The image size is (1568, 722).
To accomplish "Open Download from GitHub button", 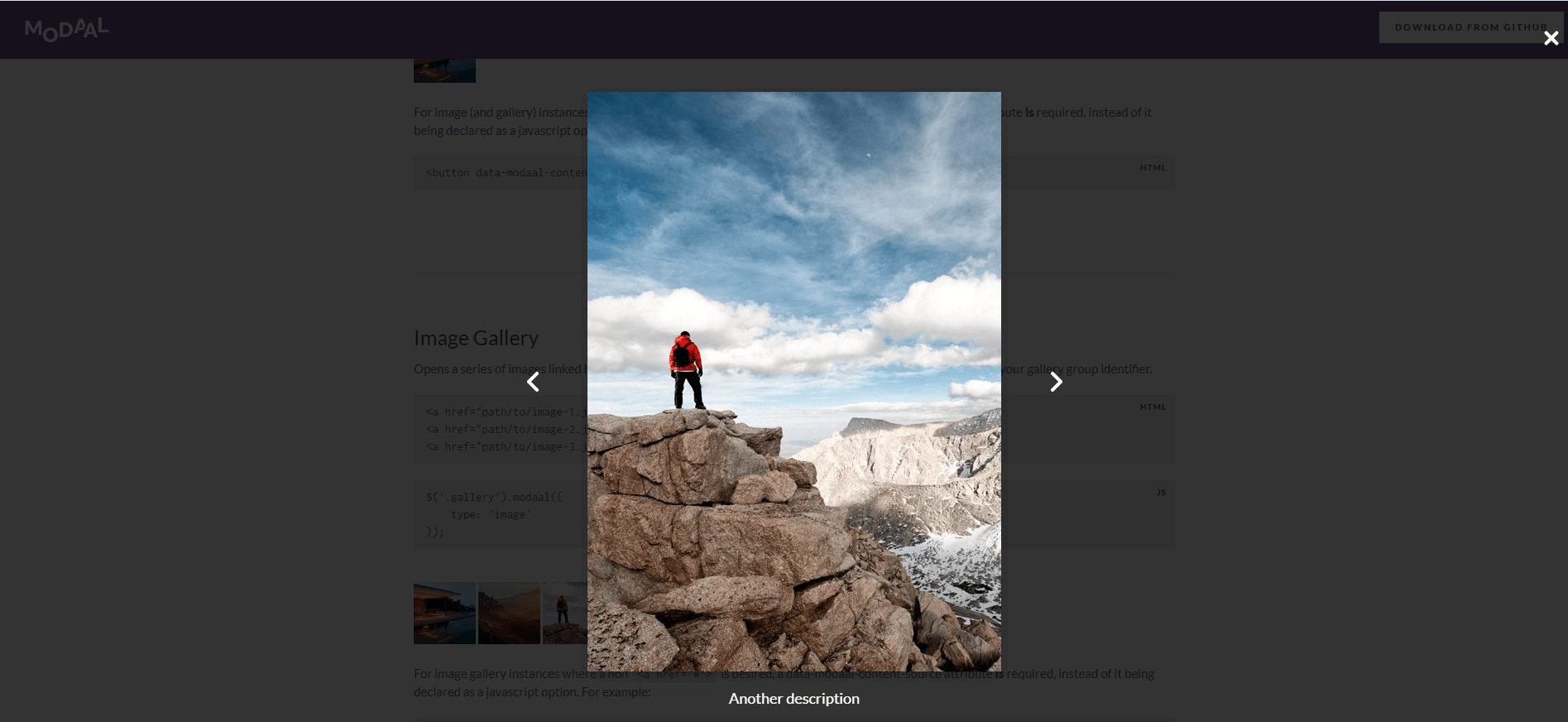I will pos(1470,27).
